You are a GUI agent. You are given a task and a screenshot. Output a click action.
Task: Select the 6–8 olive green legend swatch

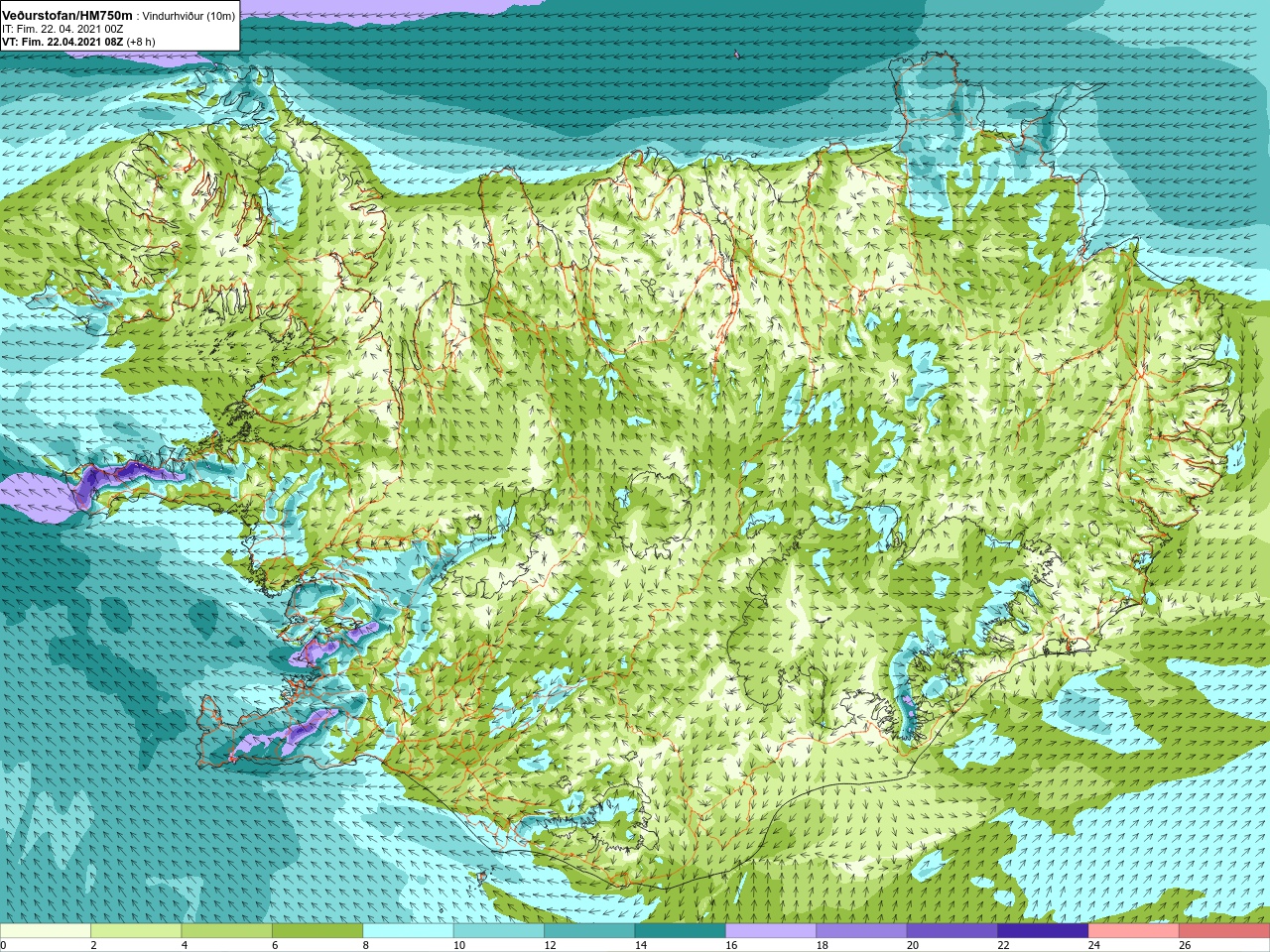[317, 931]
